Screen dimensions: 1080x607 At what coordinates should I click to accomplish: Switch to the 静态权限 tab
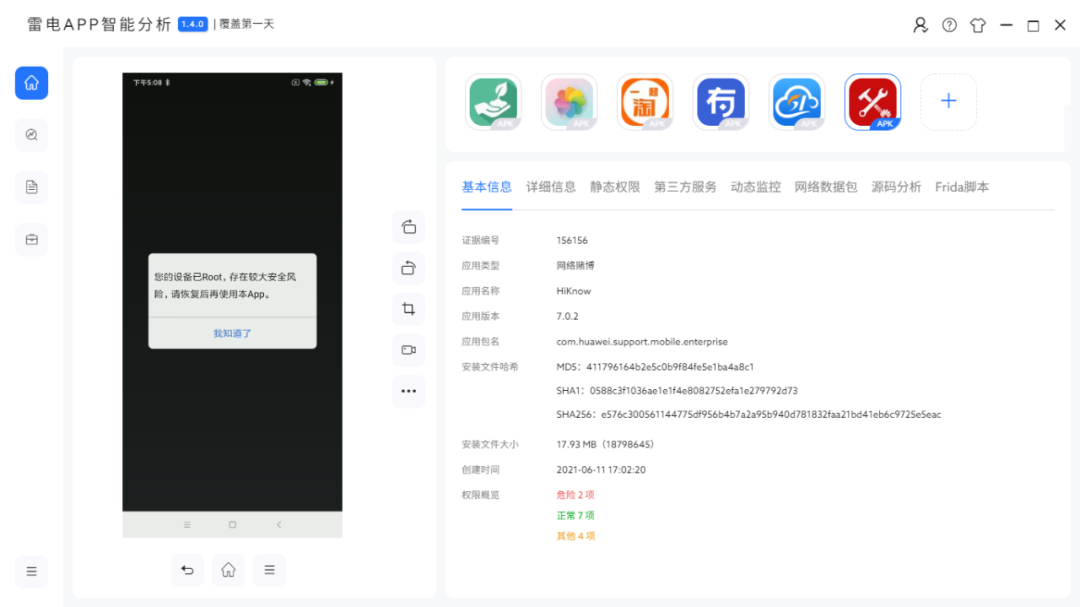tap(615, 187)
